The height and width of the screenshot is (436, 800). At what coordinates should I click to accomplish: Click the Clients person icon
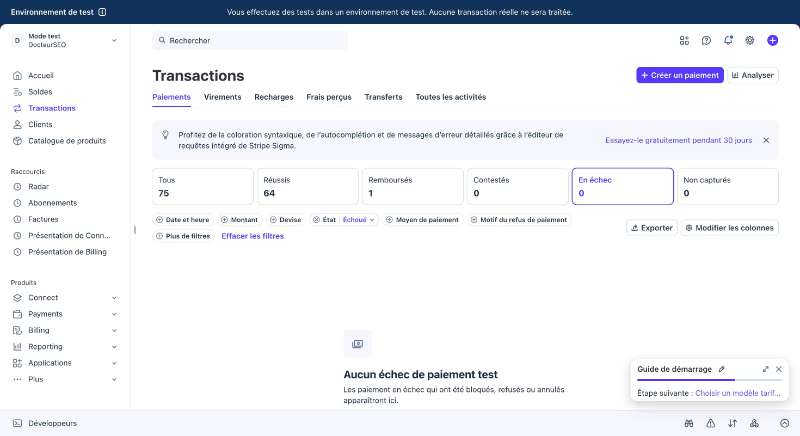point(17,124)
